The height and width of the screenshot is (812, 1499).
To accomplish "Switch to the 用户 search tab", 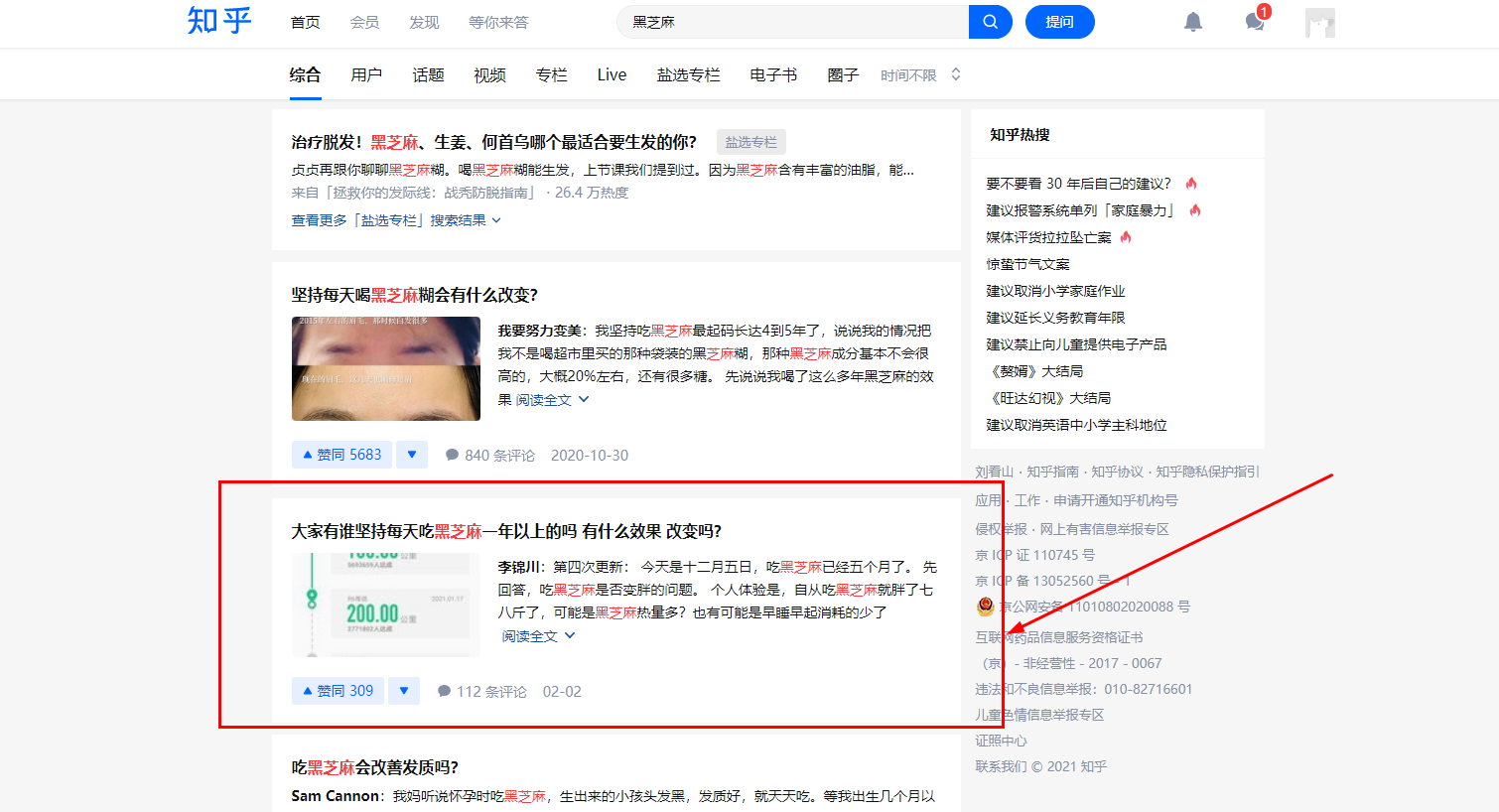I will tap(366, 74).
